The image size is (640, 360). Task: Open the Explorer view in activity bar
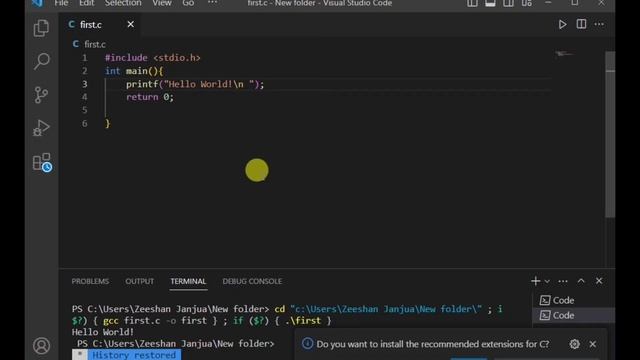[x=41, y=28]
